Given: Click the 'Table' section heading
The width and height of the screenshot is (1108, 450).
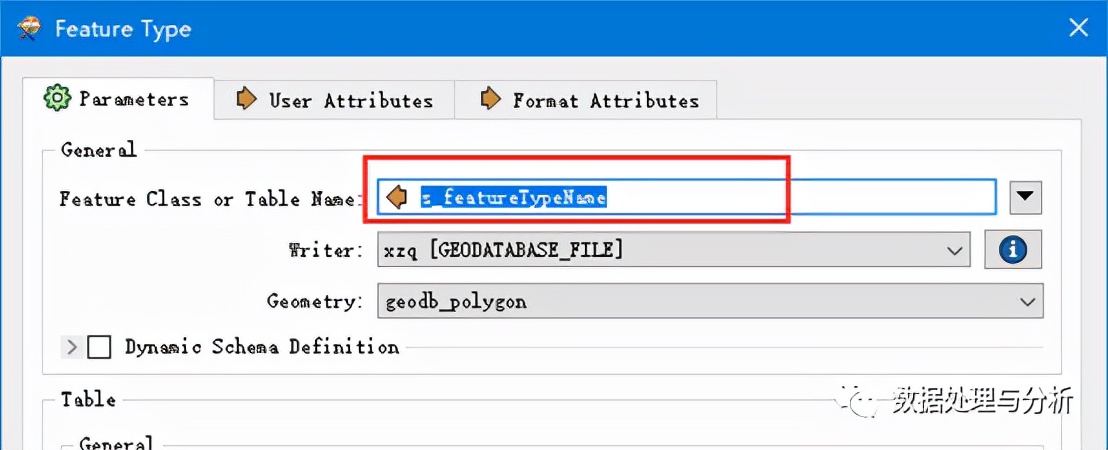Looking at the screenshot, I should pyautogui.click(x=88, y=399).
